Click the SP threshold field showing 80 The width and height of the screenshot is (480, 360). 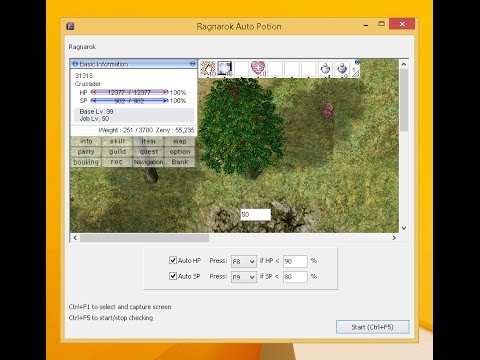(x=295, y=277)
